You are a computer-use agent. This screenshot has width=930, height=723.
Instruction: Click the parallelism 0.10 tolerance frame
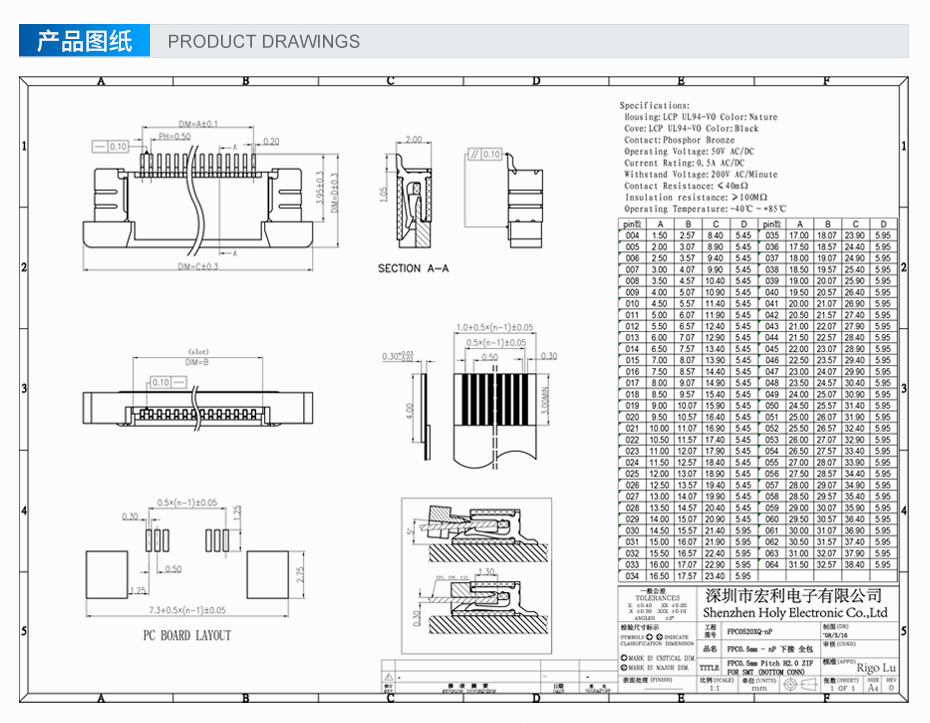pyautogui.click(x=484, y=154)
